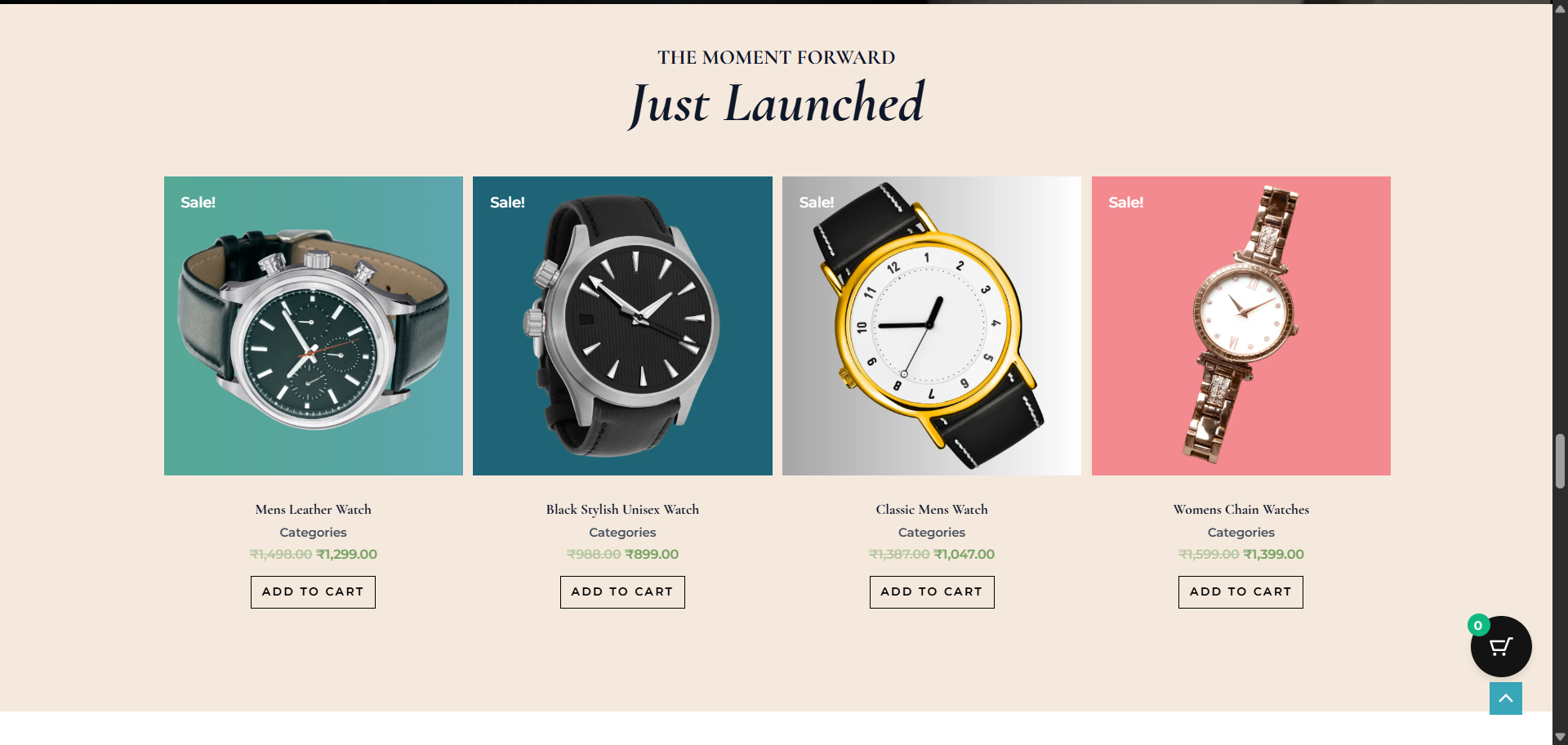1568x745 pixels.
Task: Add Mens Leather Watch to cart
Action: pyautogui.click(x=313, y=592)
